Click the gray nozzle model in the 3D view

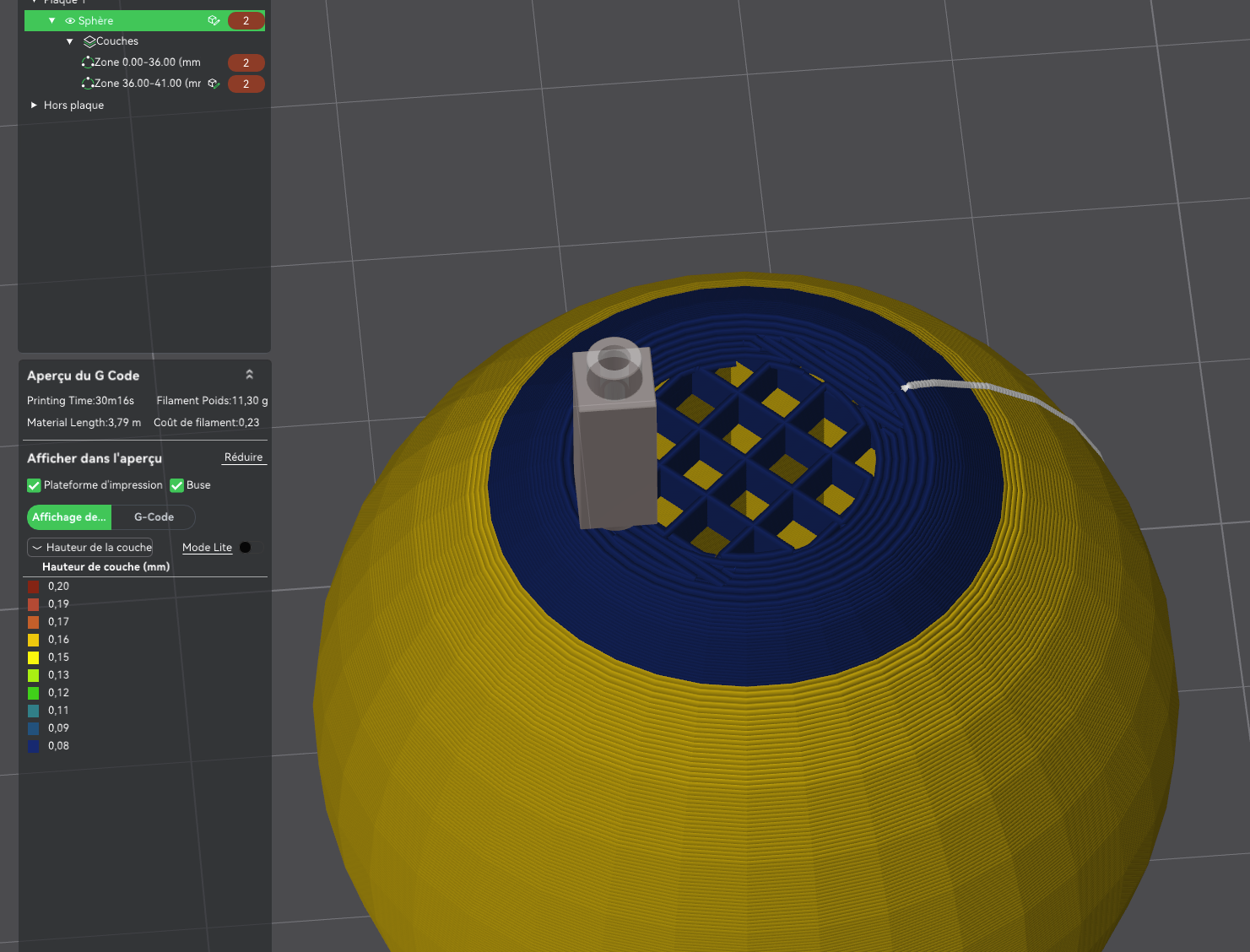pos(614,435)
